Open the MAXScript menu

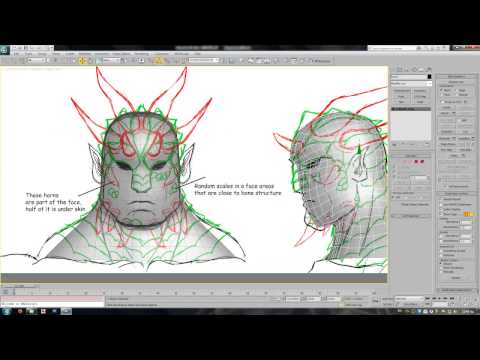tap(182, 54)
